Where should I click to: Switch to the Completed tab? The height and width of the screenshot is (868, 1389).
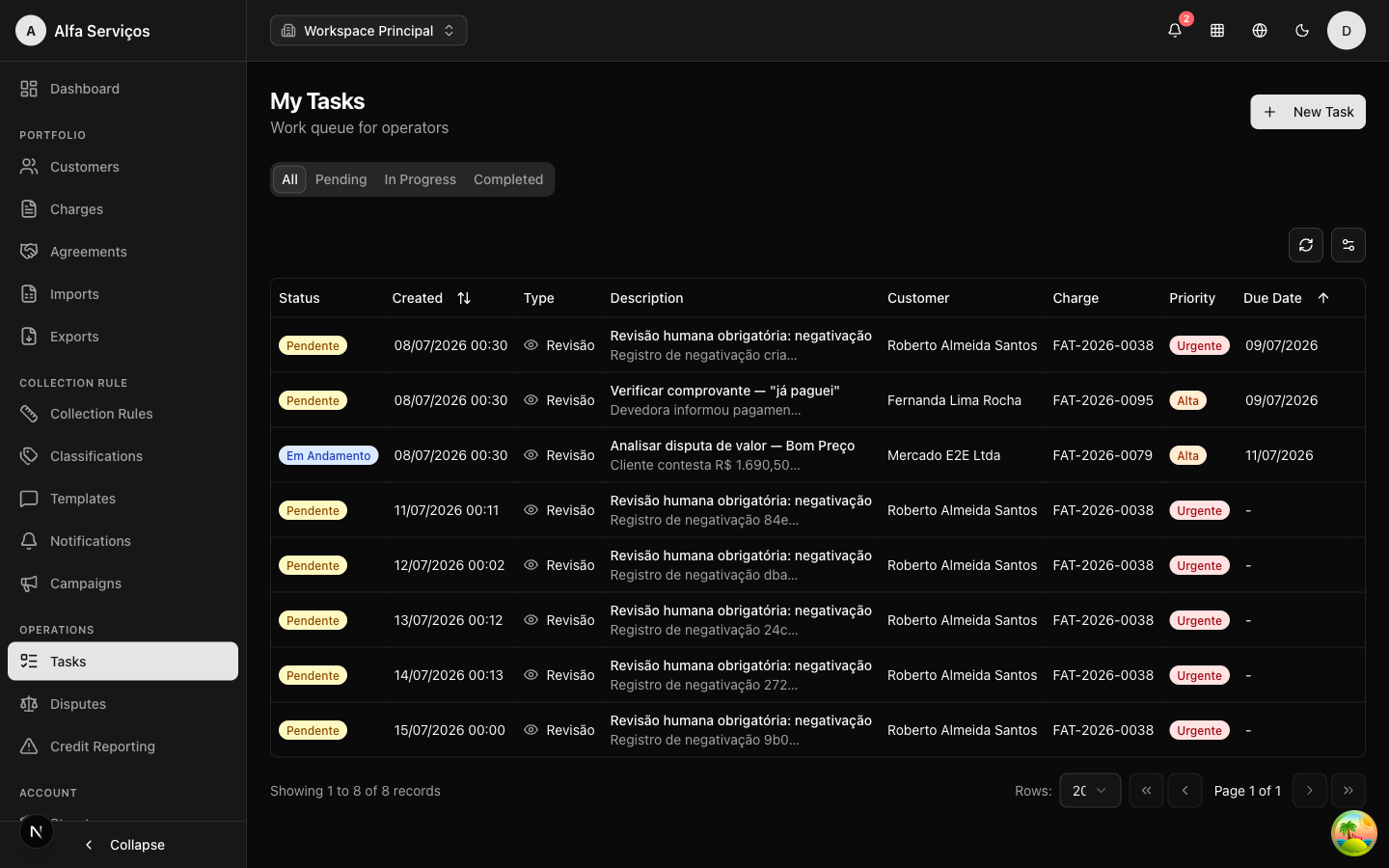pos(508,179)
